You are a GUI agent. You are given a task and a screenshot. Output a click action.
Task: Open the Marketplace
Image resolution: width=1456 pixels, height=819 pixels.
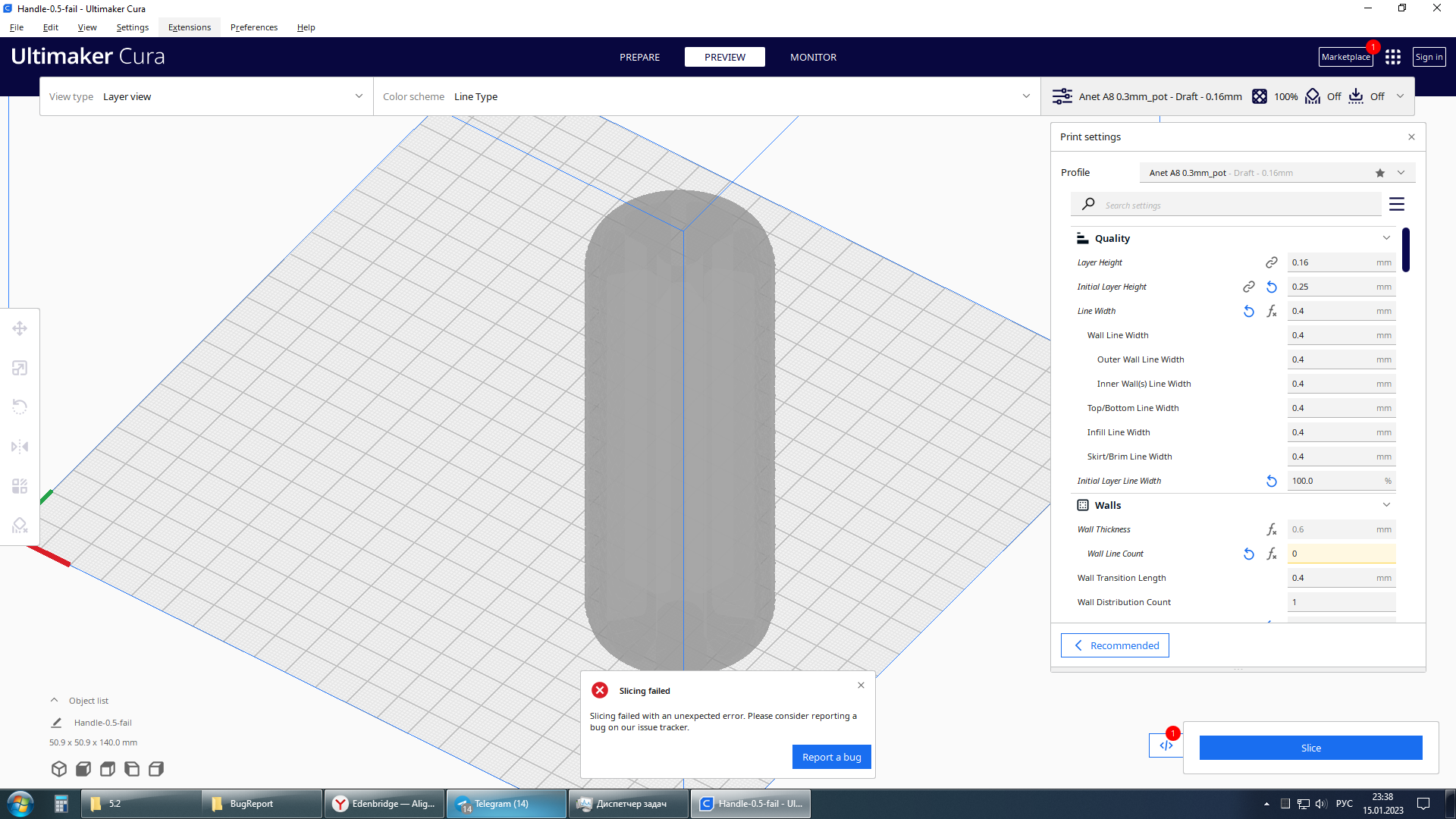click(1346, 57)
